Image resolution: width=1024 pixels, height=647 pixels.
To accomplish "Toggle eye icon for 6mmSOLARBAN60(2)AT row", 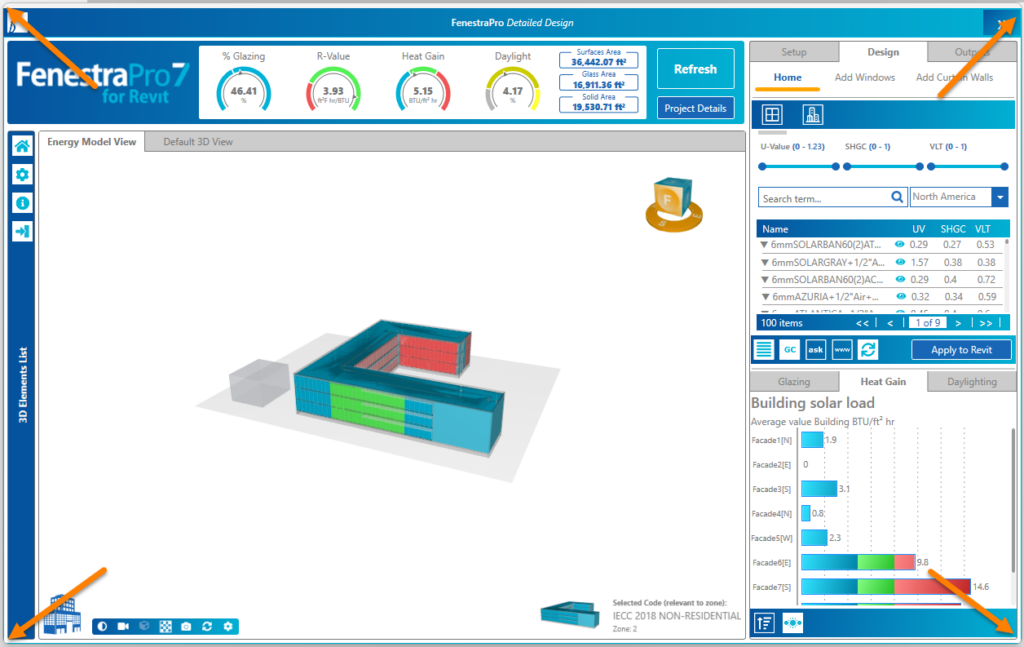I will click(900, 244).
